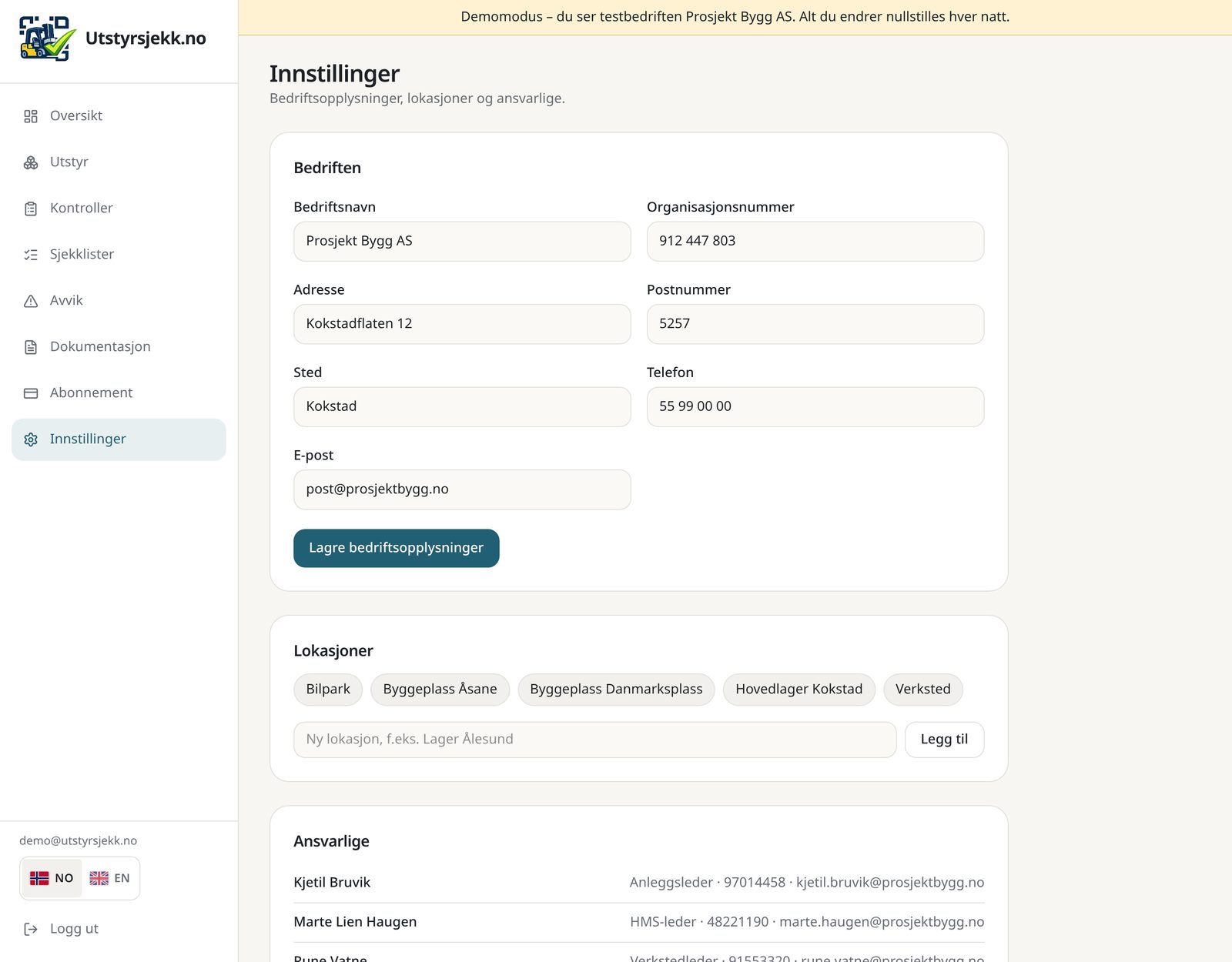Click the Utstyrsjekk.no forklift logo
This screenshot has width=1232, height=962.
click(x=47, y=38)
